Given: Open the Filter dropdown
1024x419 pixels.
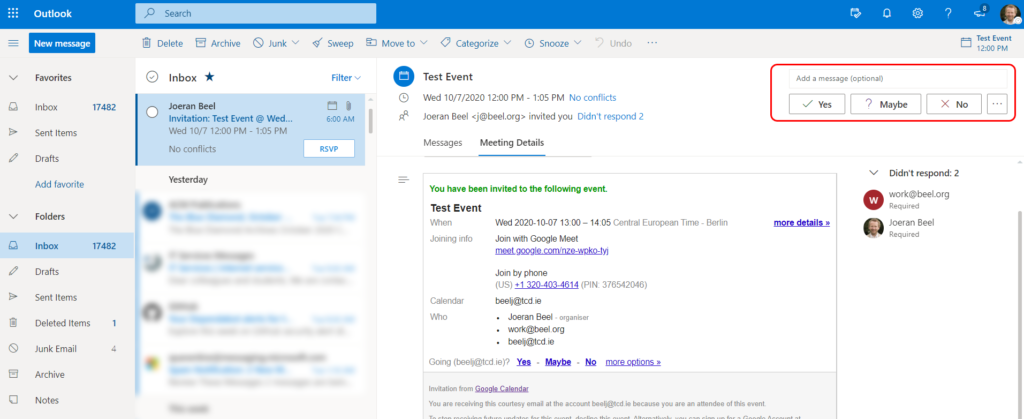Looking at the screenshot, I should (x=346, y=78).
